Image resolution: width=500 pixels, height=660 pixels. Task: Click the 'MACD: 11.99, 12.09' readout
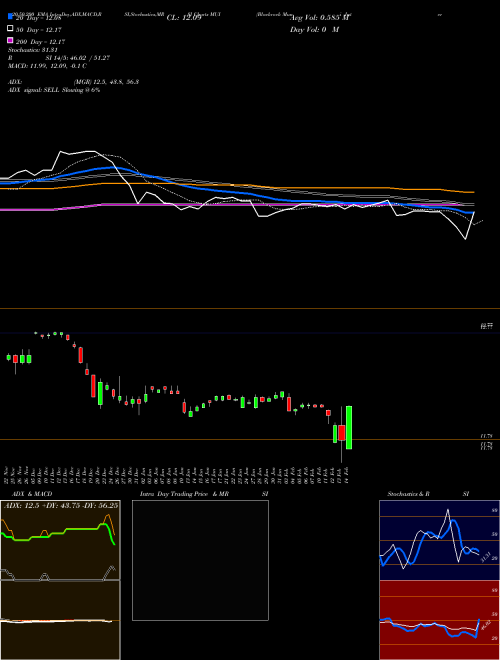(x=48, y=66)
